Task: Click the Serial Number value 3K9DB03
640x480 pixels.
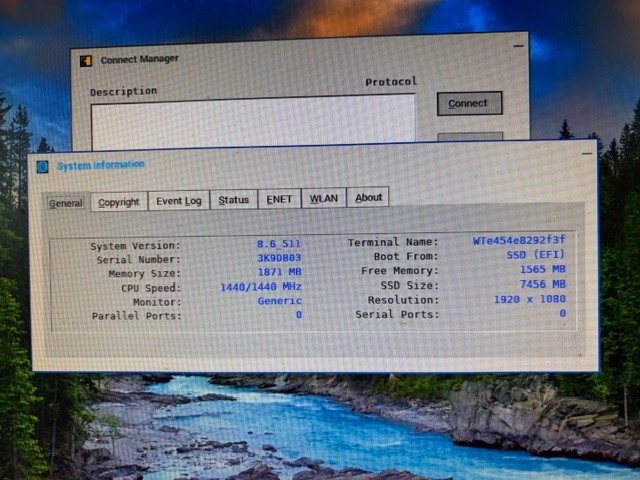Action: [x=279, y=258]
